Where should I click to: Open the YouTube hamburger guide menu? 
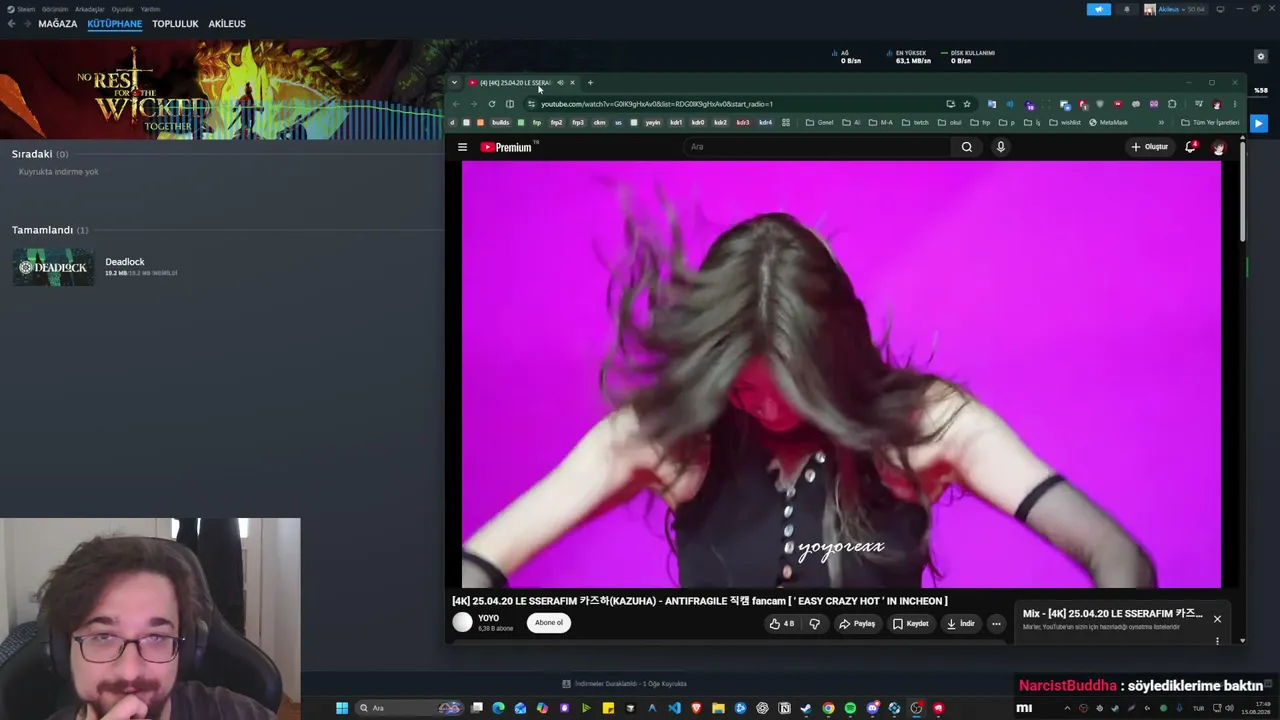coord(462,147)
